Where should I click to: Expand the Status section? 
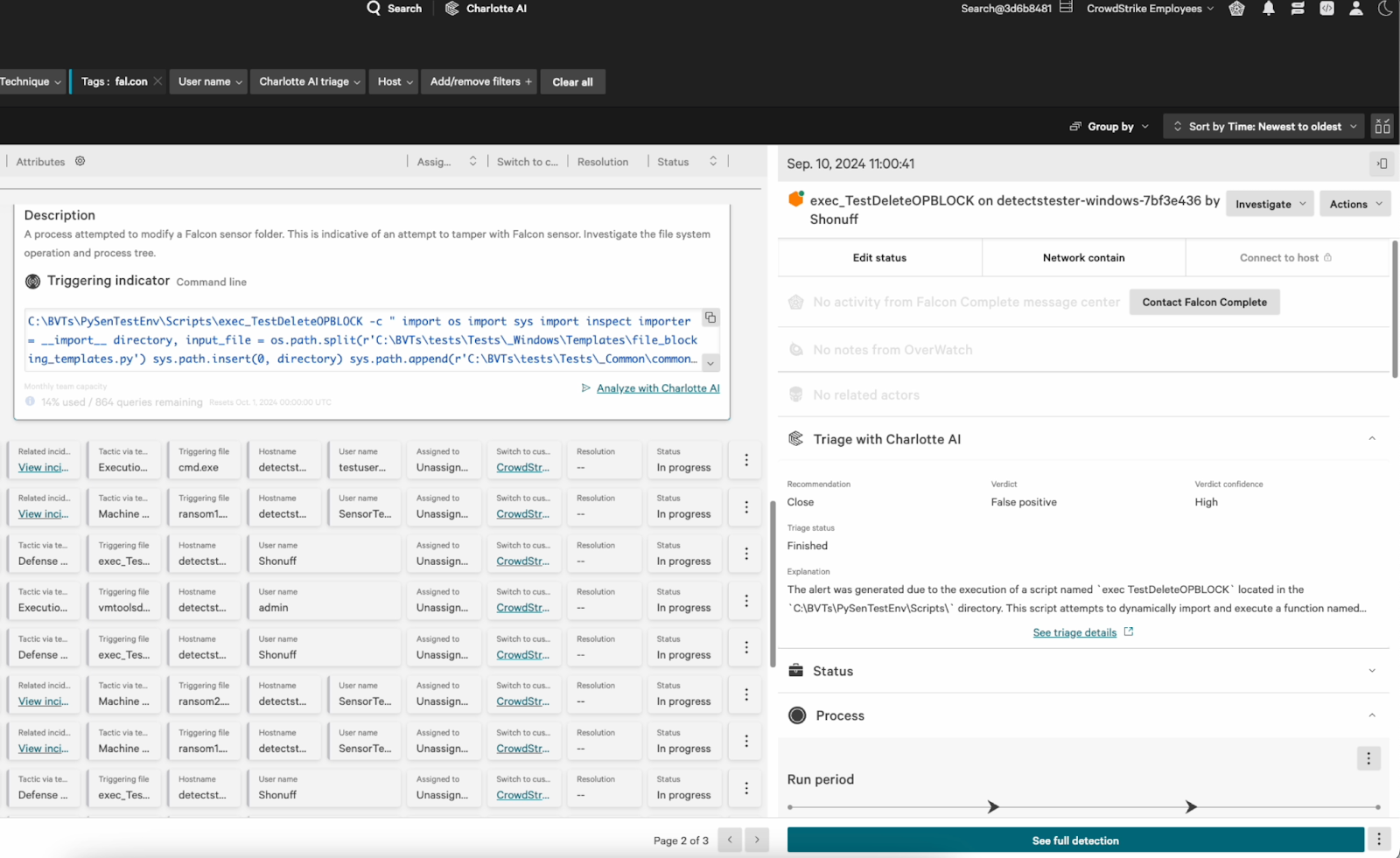1372,671
